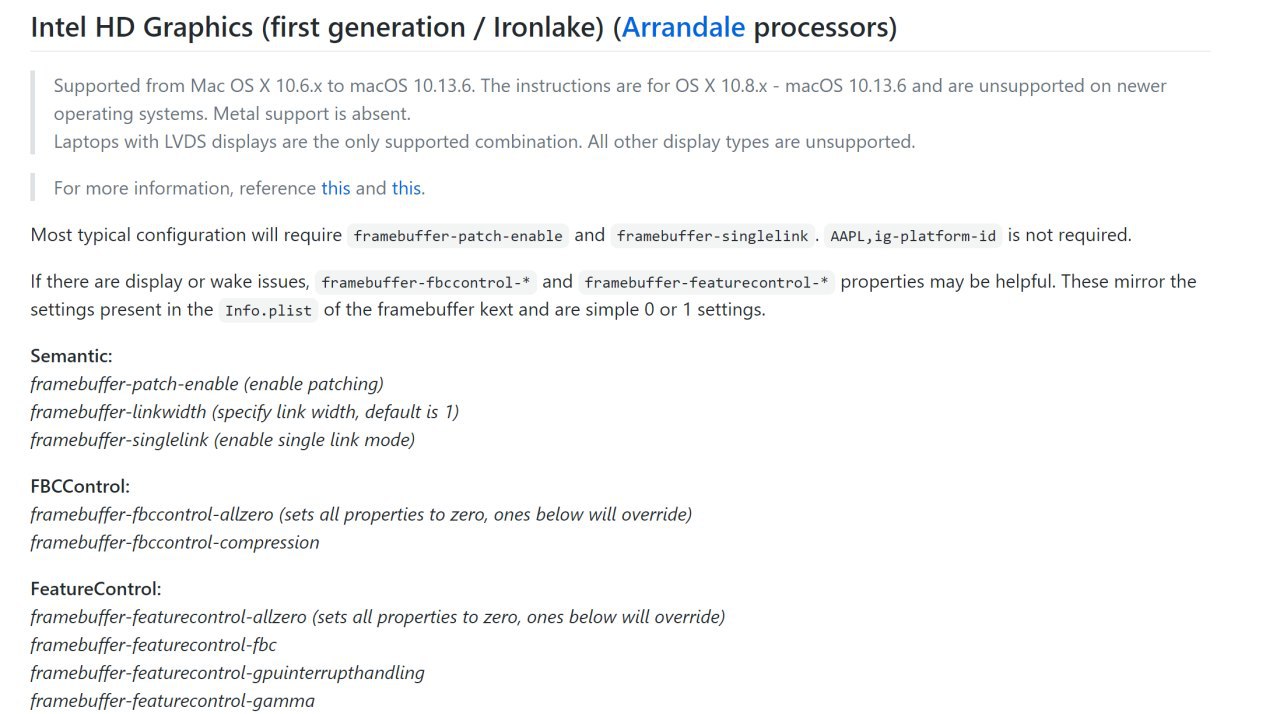Screen dimensions: 1280x714
Task: Click the framebuffer-featurecontrol-* inline code snippet
Action: point(706,282)
